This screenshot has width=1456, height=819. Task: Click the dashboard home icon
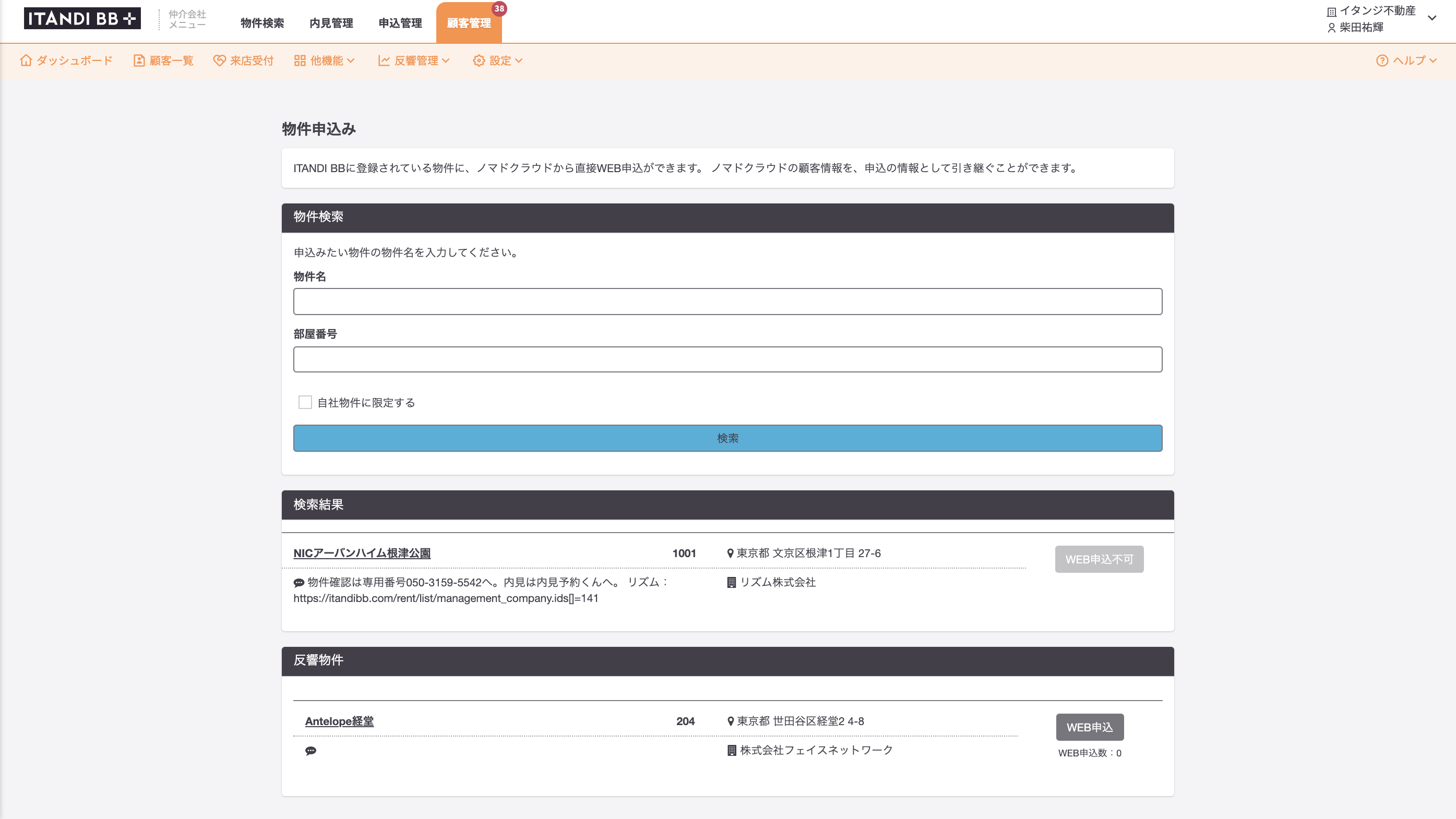26,61
